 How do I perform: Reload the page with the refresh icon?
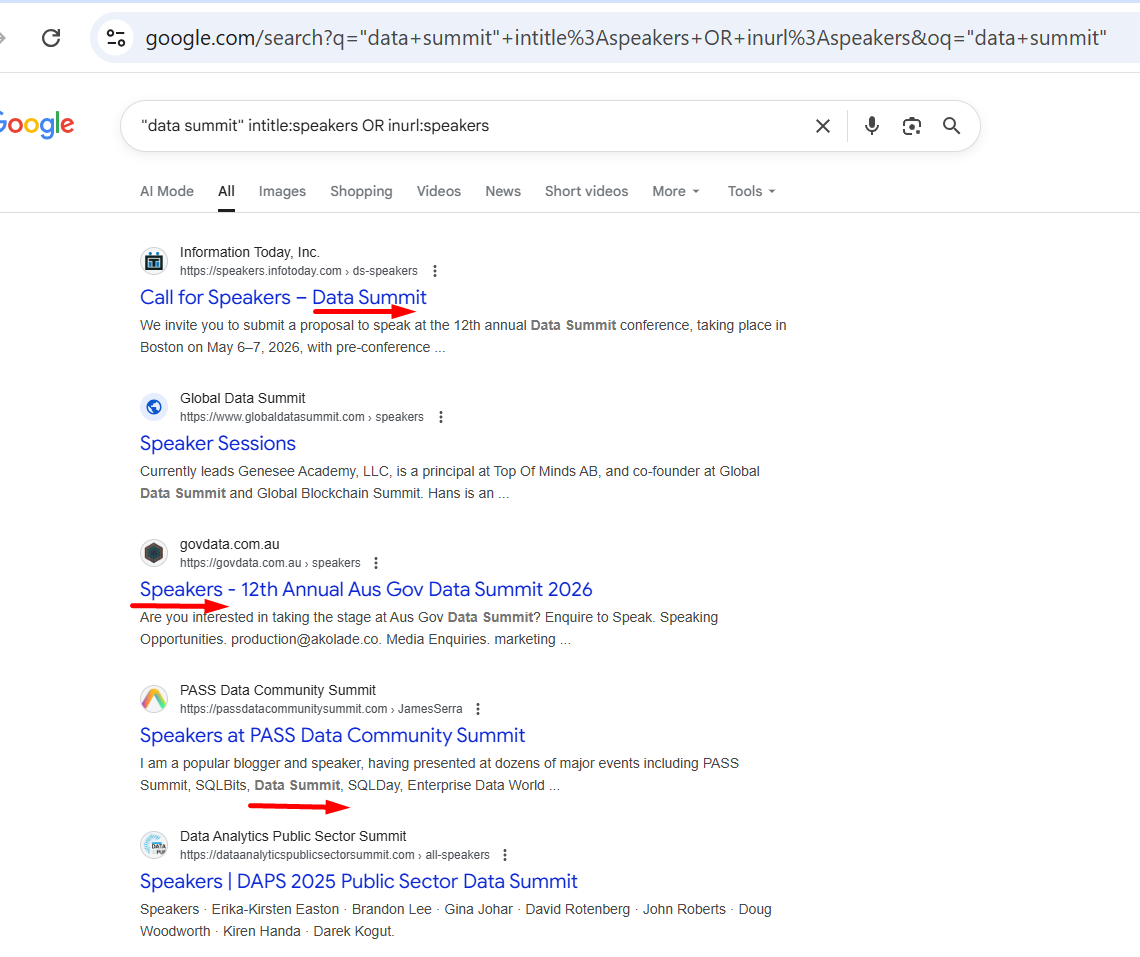click(51, 38)
